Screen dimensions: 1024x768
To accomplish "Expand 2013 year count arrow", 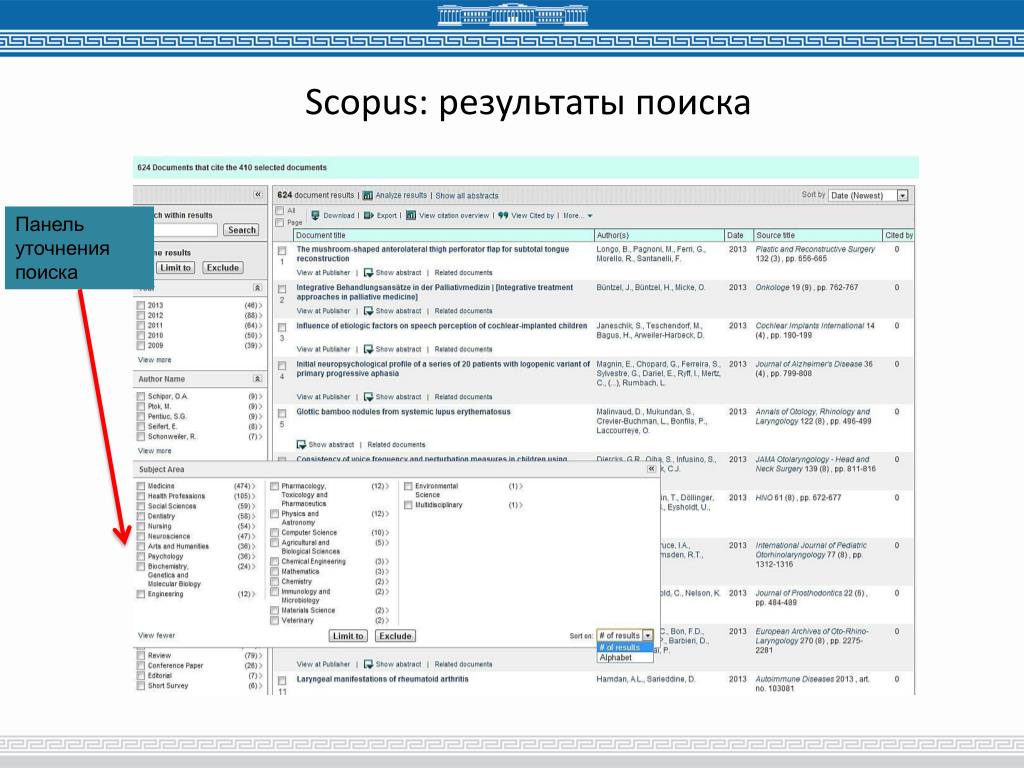I will [261, 305].
